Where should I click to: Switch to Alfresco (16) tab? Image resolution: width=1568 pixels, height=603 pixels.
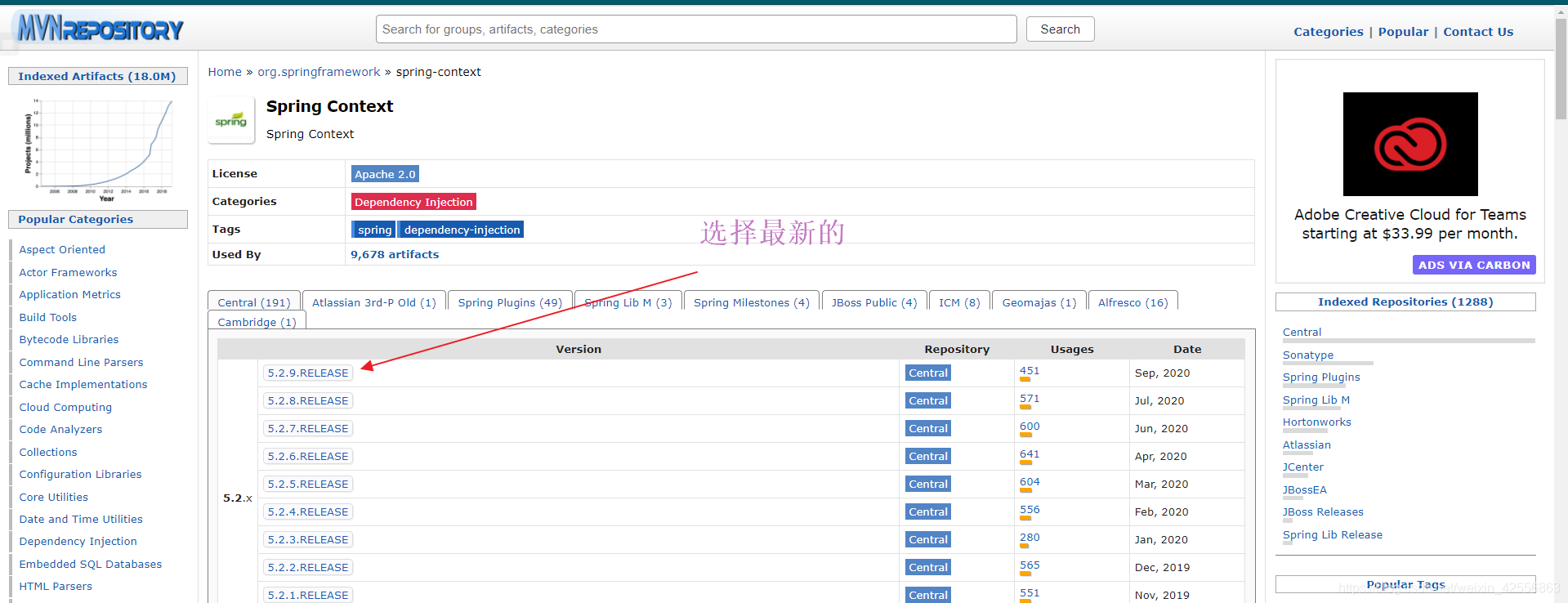[1133, 302]
